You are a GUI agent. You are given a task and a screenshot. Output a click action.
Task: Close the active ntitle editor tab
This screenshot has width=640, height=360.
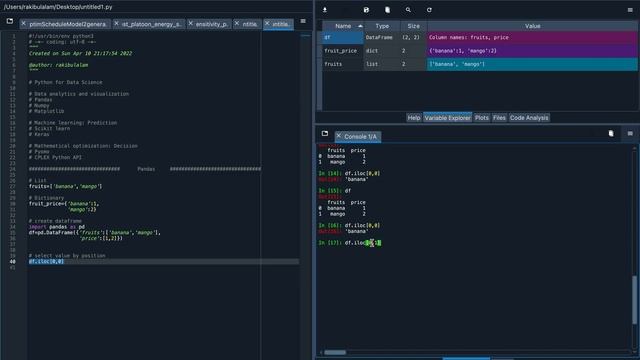point(267,24)
